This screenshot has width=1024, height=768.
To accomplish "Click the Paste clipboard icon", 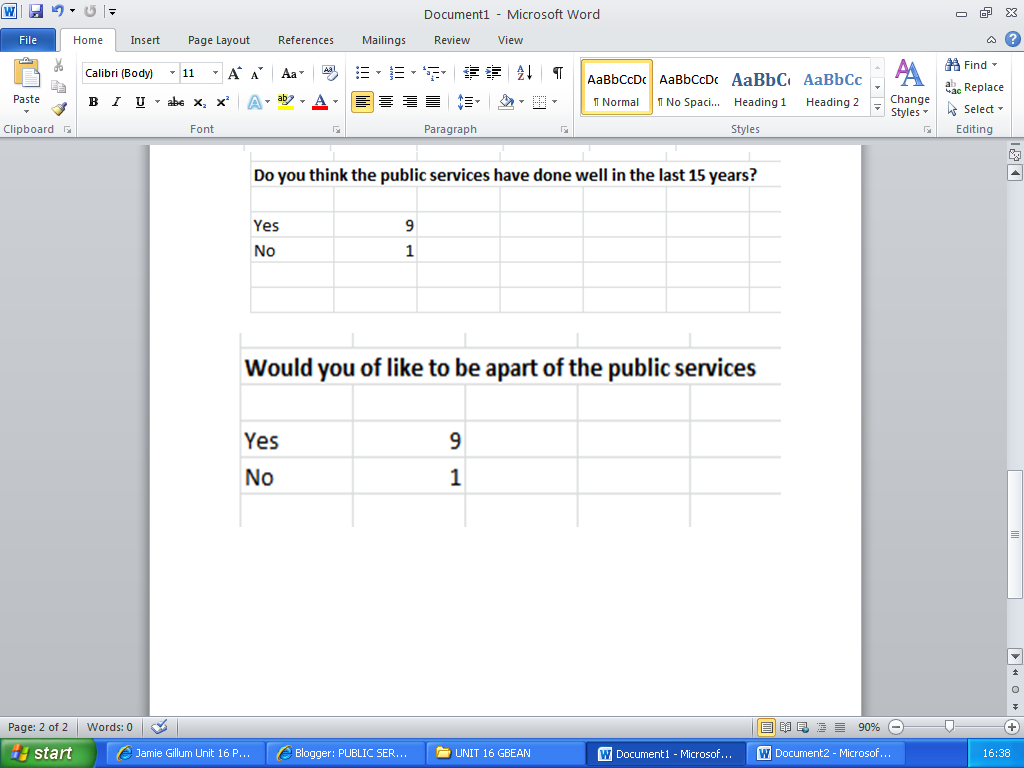I will (x=26, y=73).
